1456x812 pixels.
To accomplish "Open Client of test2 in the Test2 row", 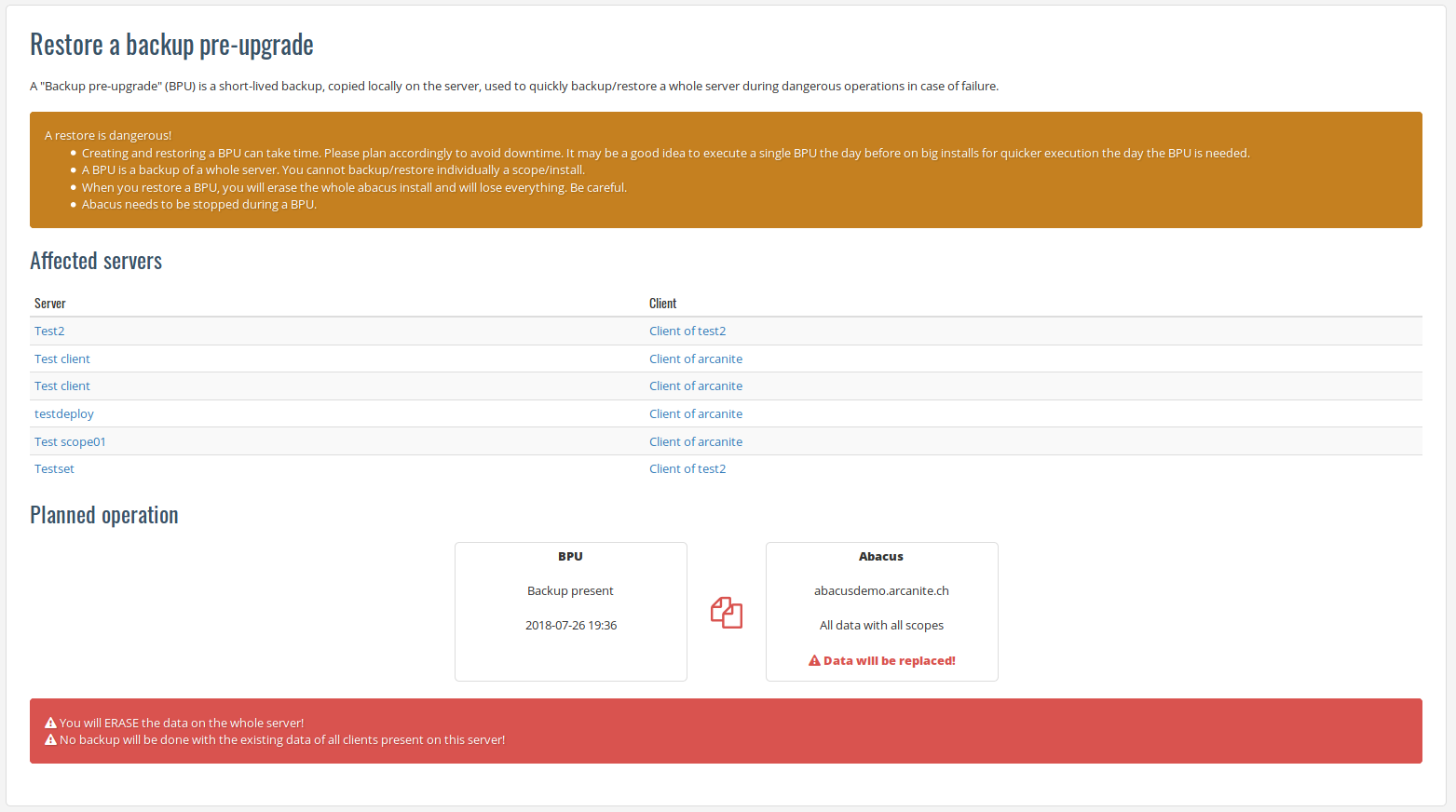I will coord(687,331).
